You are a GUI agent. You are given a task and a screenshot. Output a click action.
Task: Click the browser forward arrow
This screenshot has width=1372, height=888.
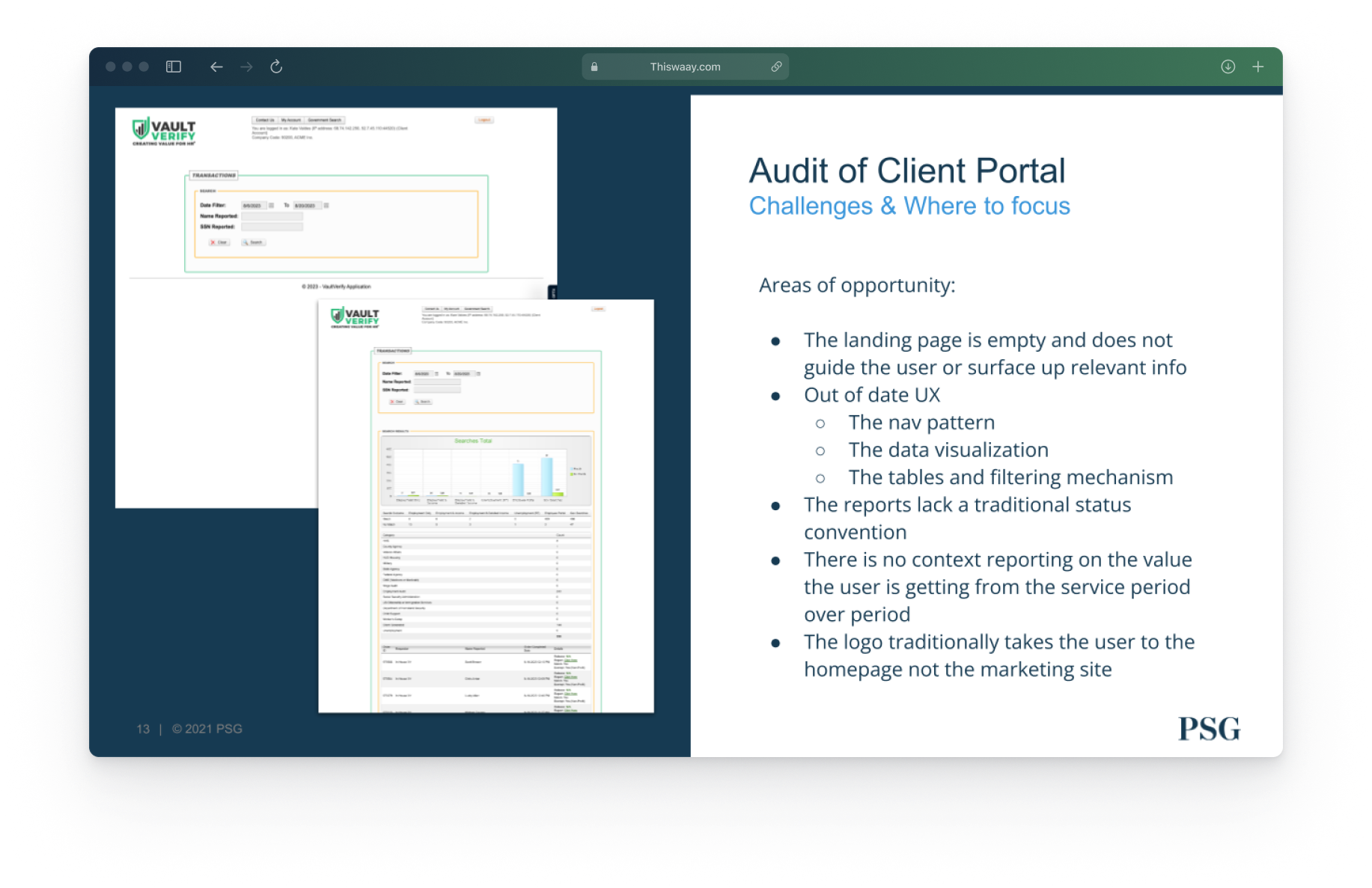coord(246,67)
